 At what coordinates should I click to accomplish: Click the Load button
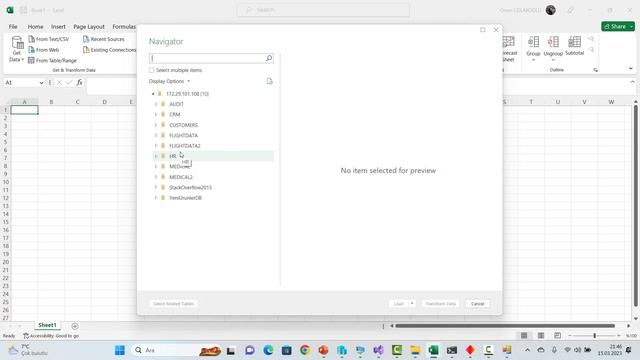coord(398,304)
